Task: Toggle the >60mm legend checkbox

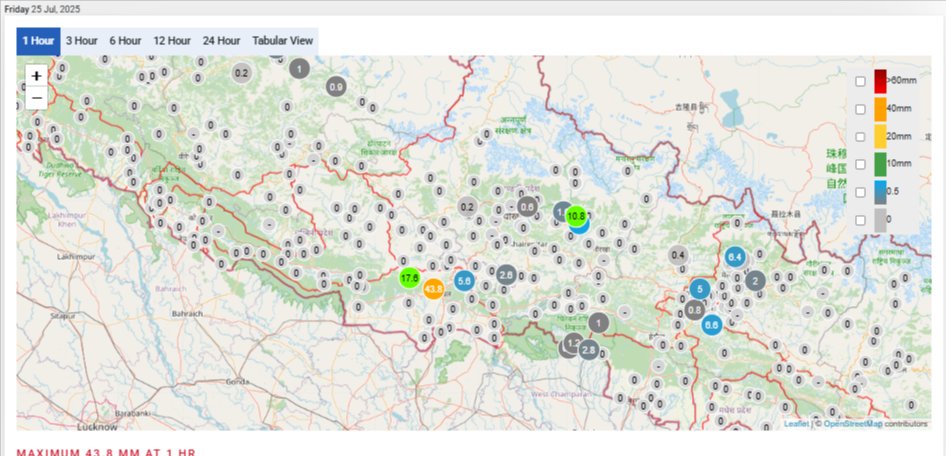Action: pyautogui.click(x=860, y=81)
